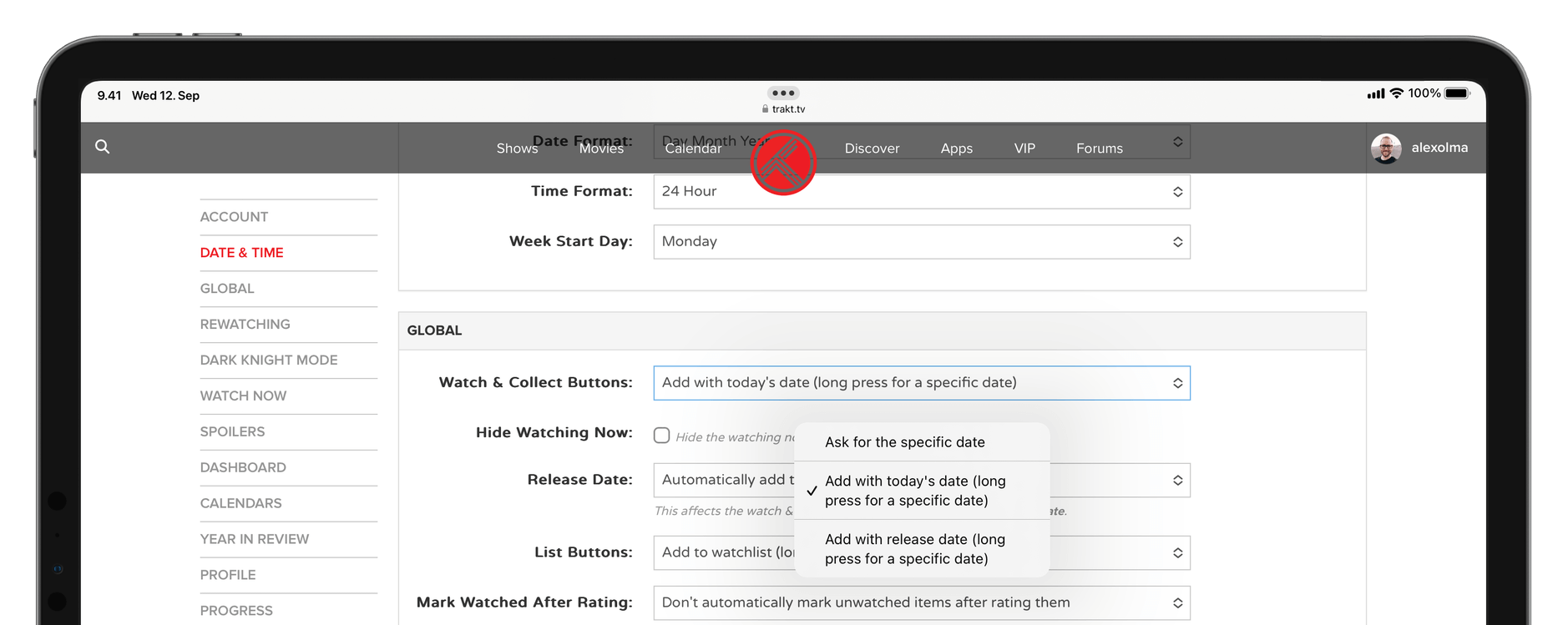
Task: Choose 'Ask for the specific date' option
Action: pyautogui.click(x=922, y=442)
